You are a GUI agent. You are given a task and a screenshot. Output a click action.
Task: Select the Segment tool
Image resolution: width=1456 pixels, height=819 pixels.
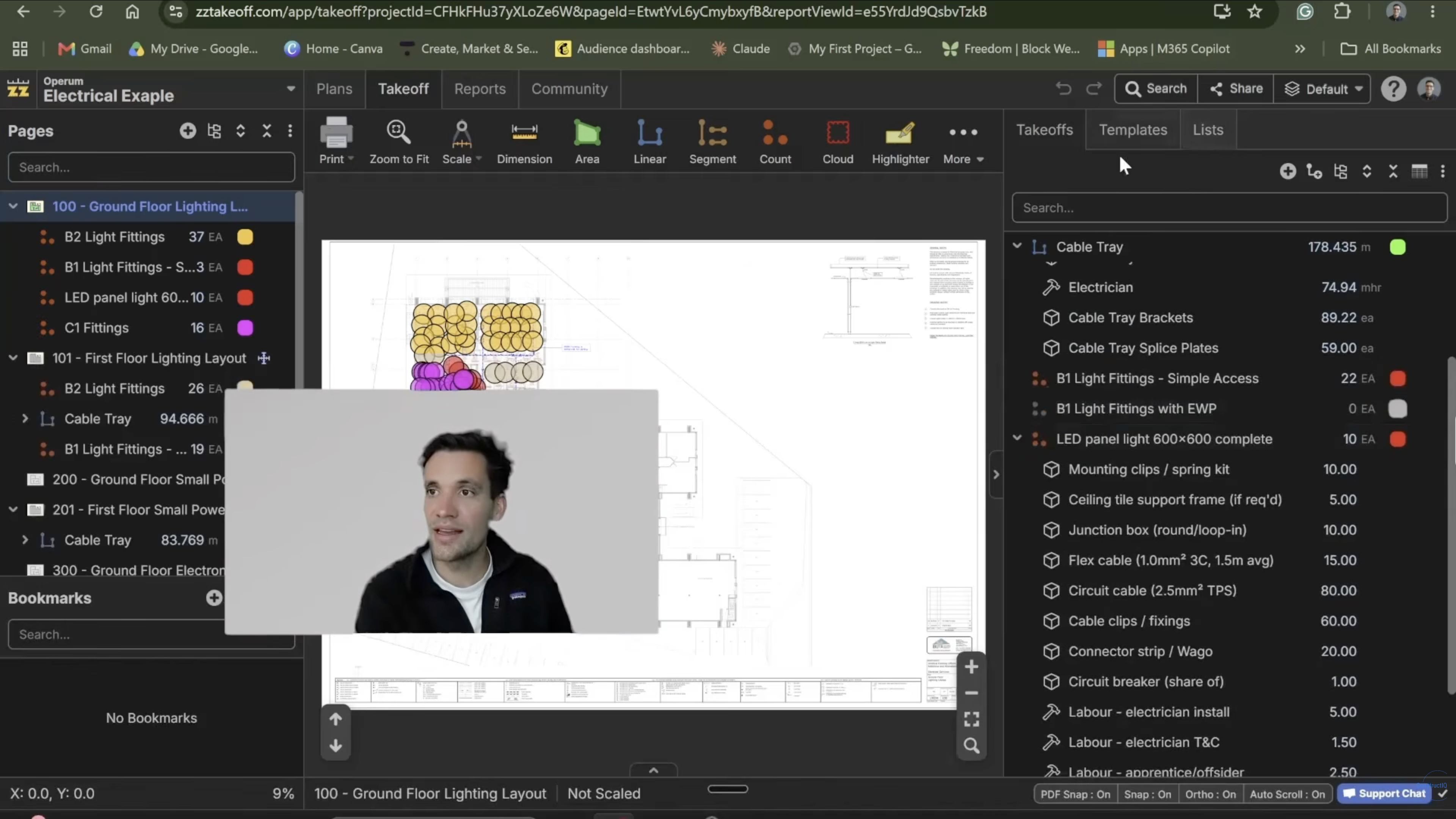tap(712, 143)
